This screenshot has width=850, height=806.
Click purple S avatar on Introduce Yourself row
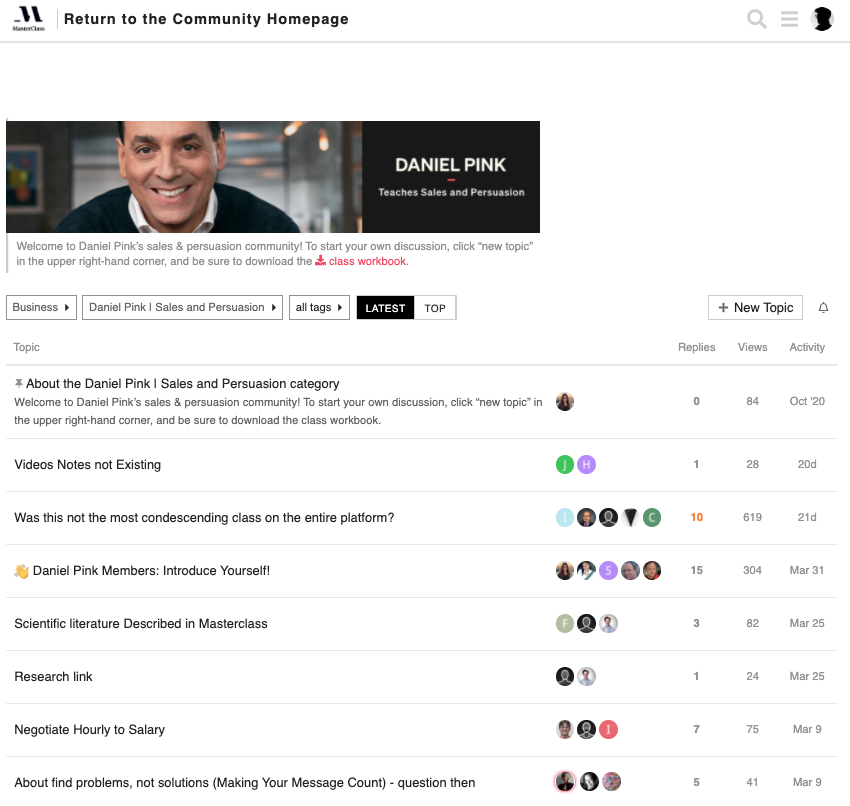pyautogui.click(x=608, y=570)
